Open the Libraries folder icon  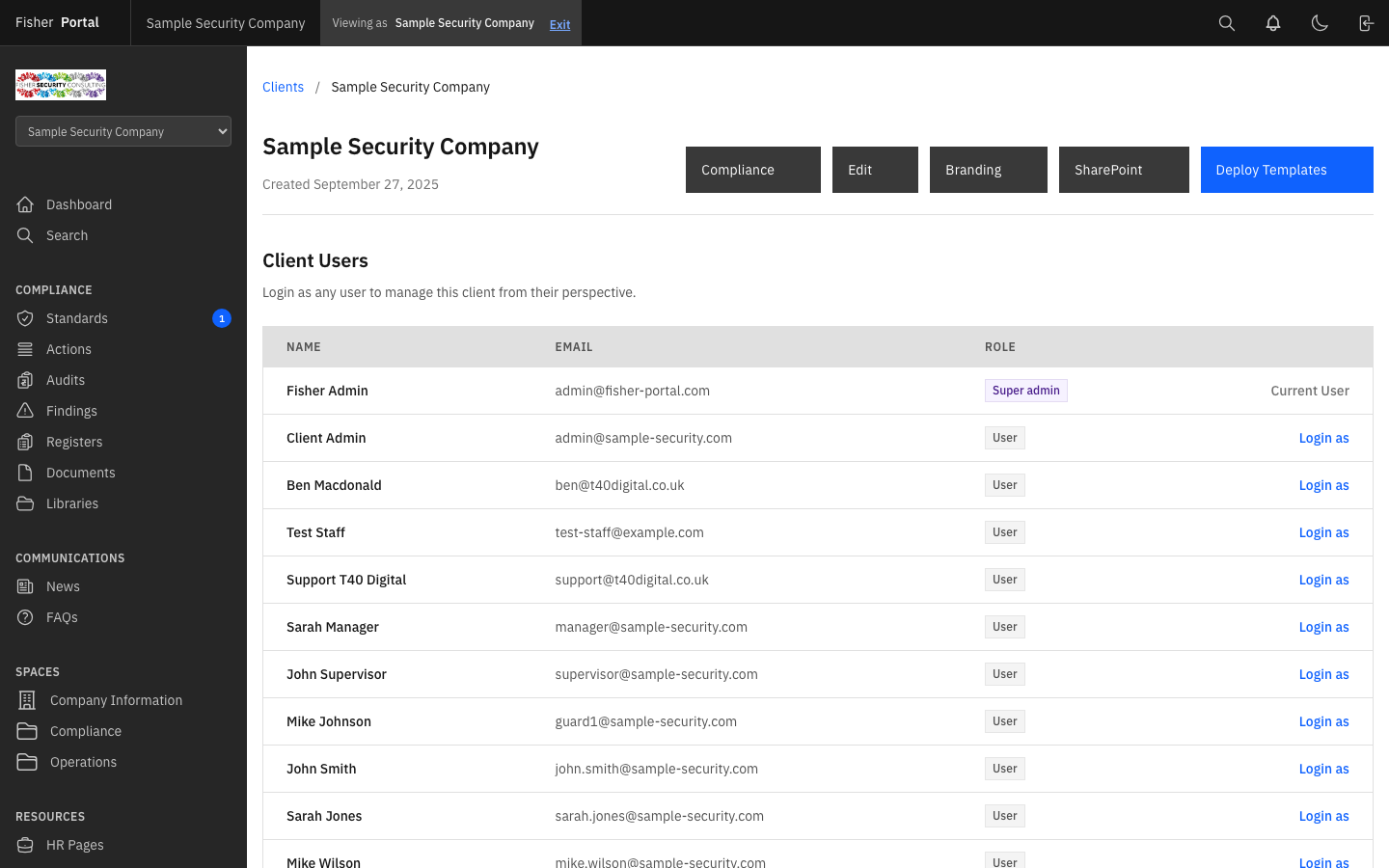click(26, 503)
